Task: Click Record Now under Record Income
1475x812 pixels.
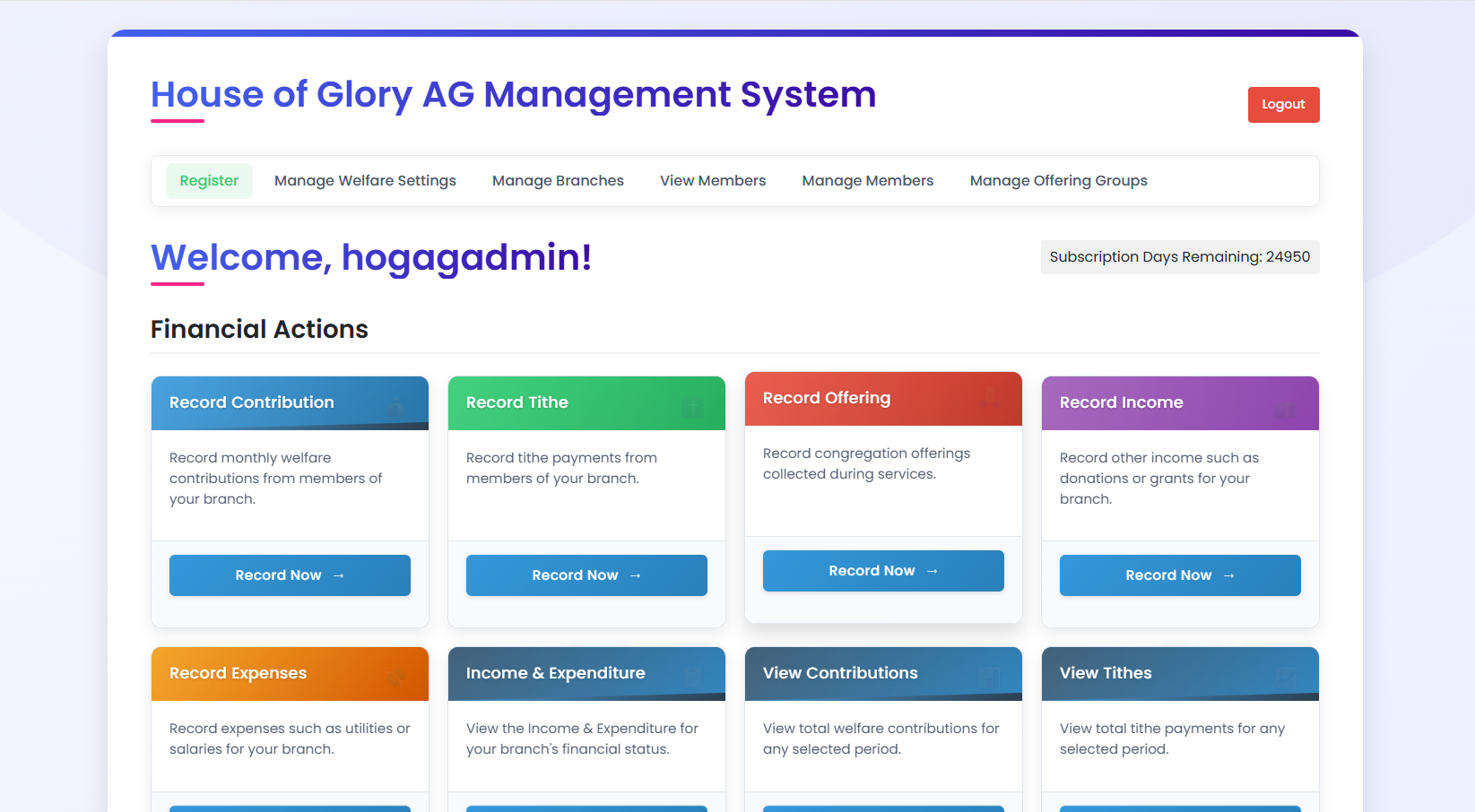Action: click(x=1180, y=575)
